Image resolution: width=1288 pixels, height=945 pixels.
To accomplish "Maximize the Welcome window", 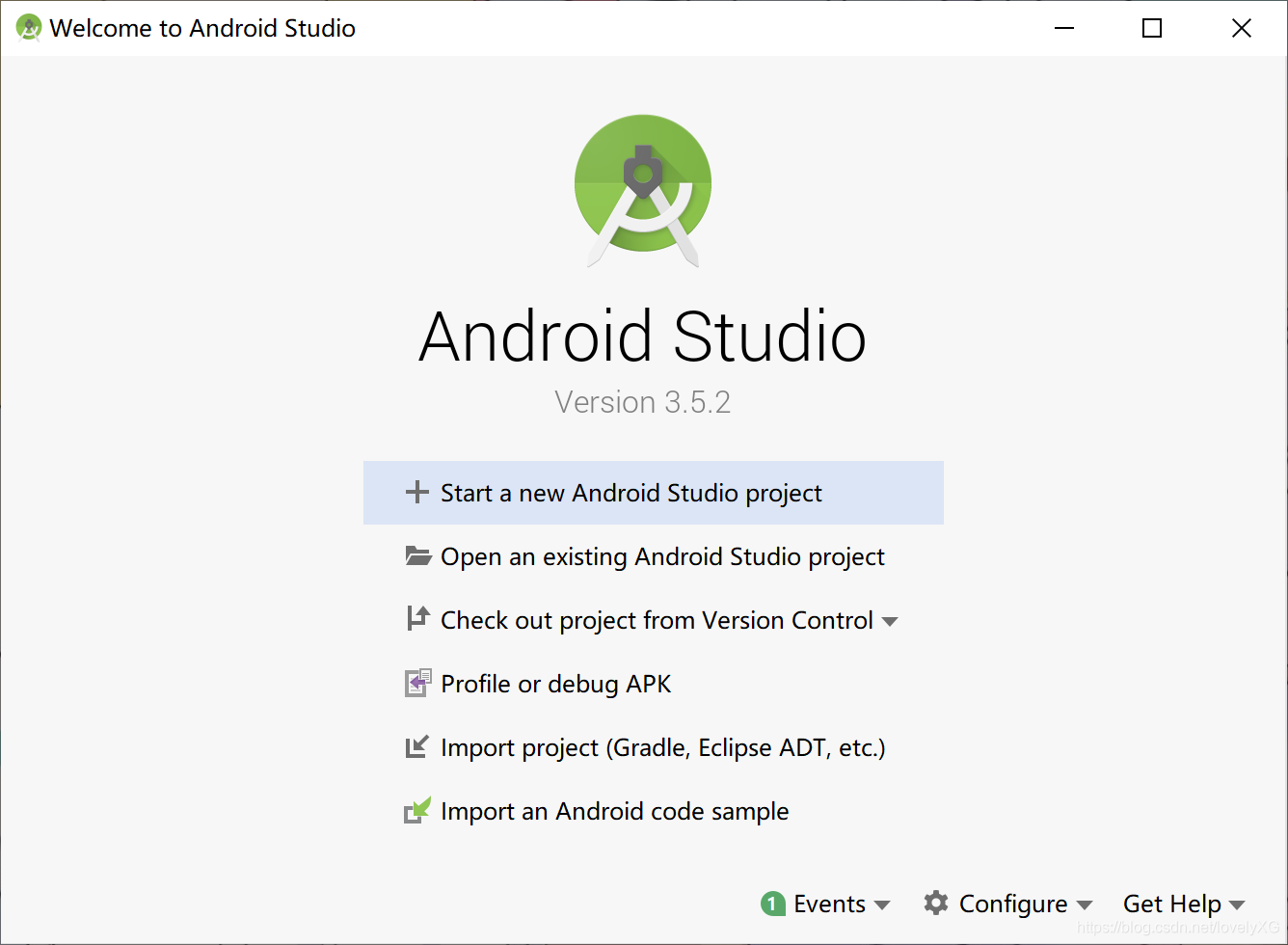I will pos(1152,28).
